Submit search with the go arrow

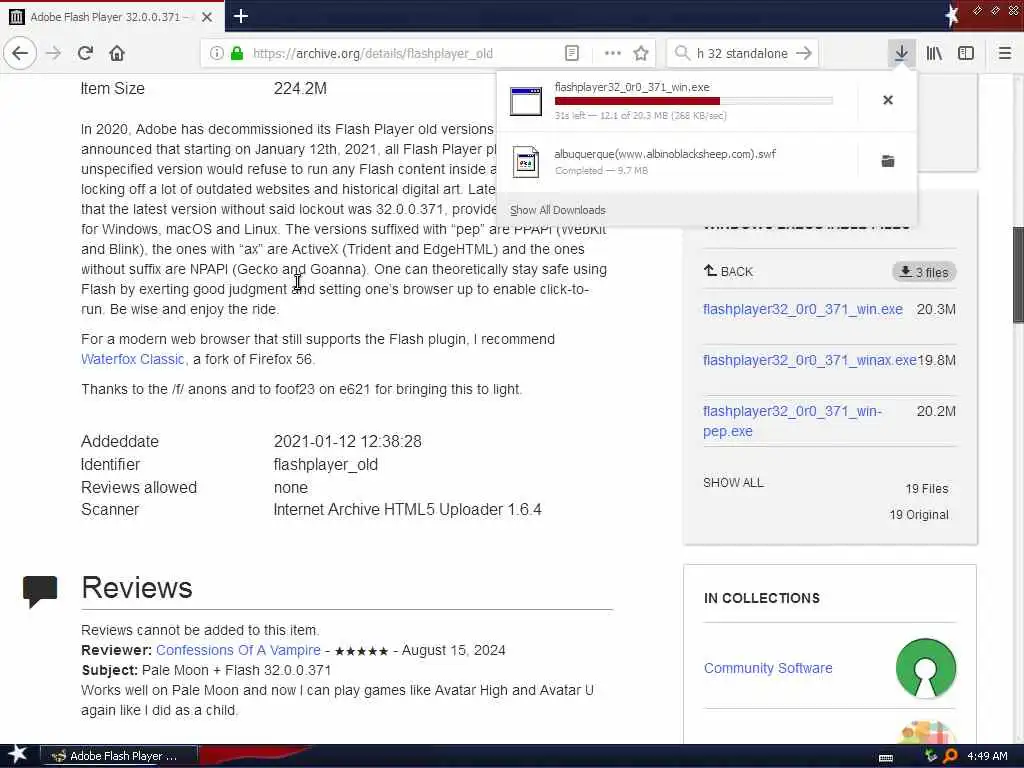(804, 54)
